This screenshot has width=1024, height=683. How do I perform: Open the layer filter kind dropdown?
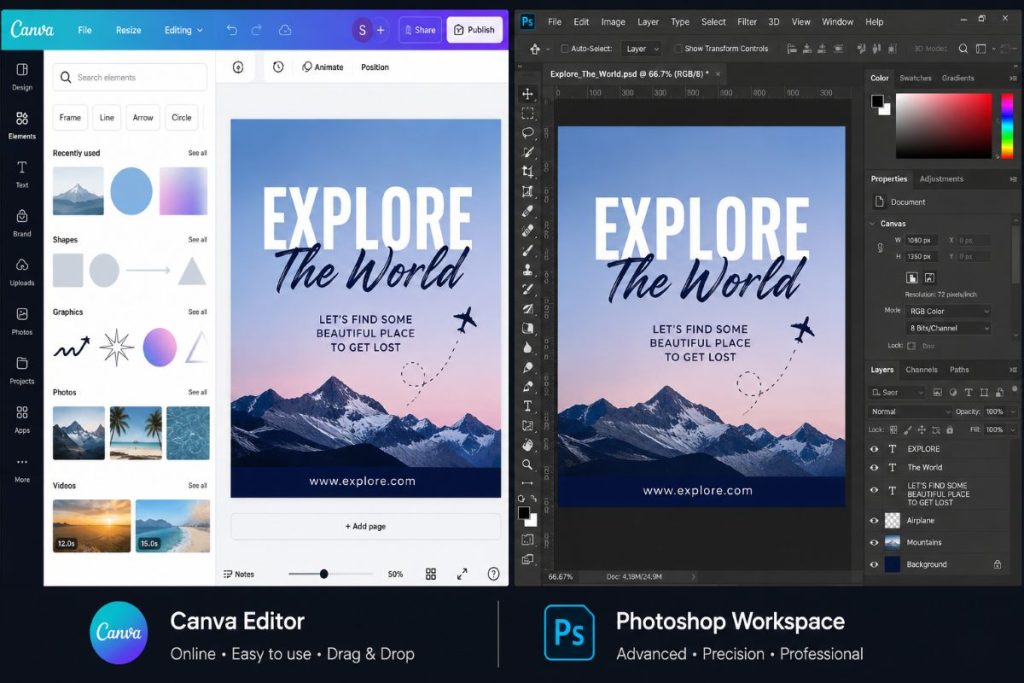pyautogui.click(x=897, y=392)
